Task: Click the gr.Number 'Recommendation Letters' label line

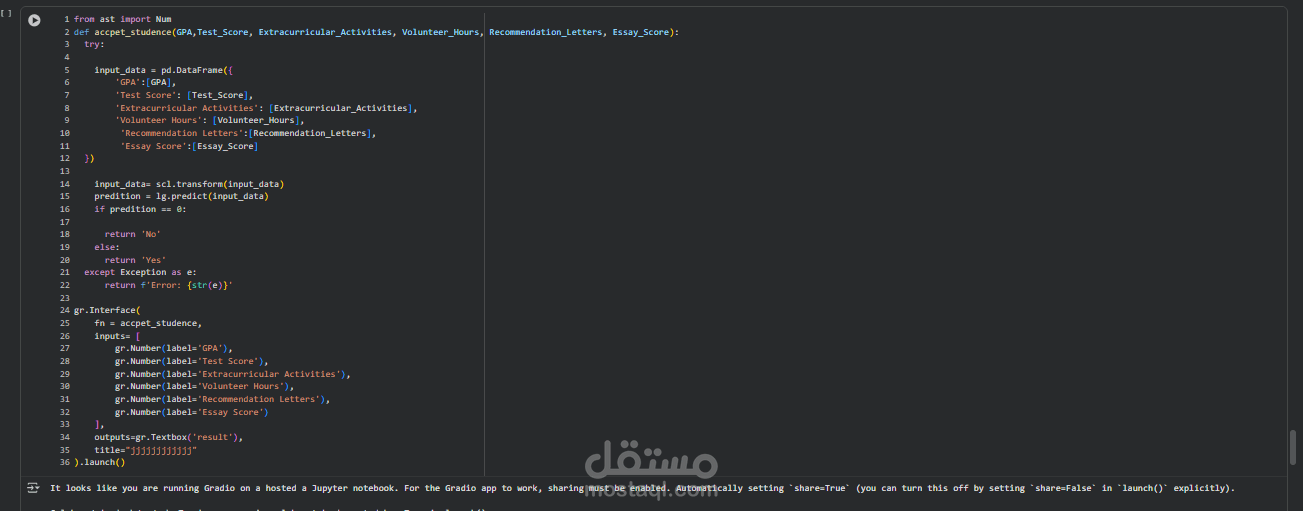Action: click(223, 399)
